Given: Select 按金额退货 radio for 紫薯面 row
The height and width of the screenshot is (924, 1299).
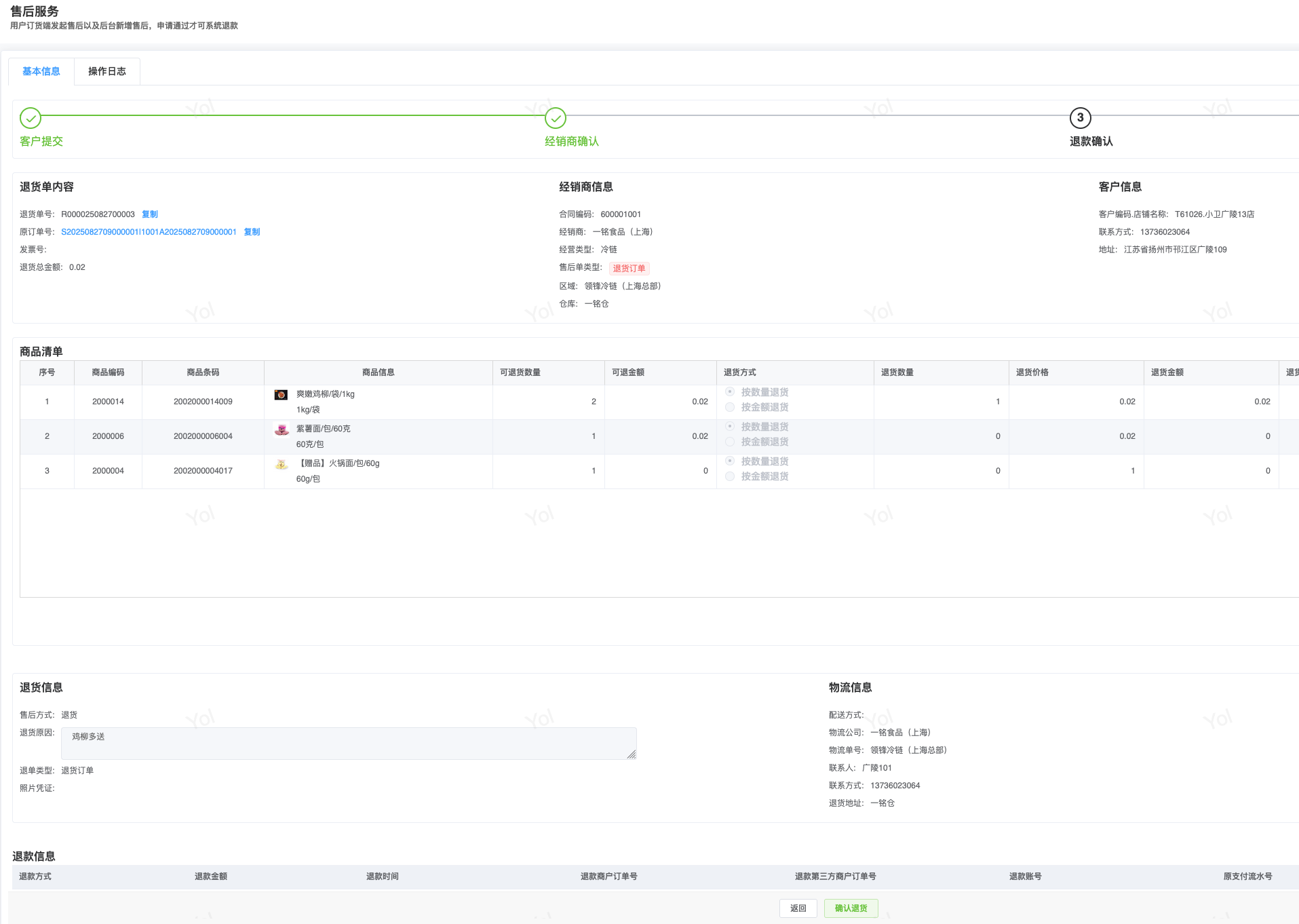Looking at the screenshot, I should coord(730,442).
